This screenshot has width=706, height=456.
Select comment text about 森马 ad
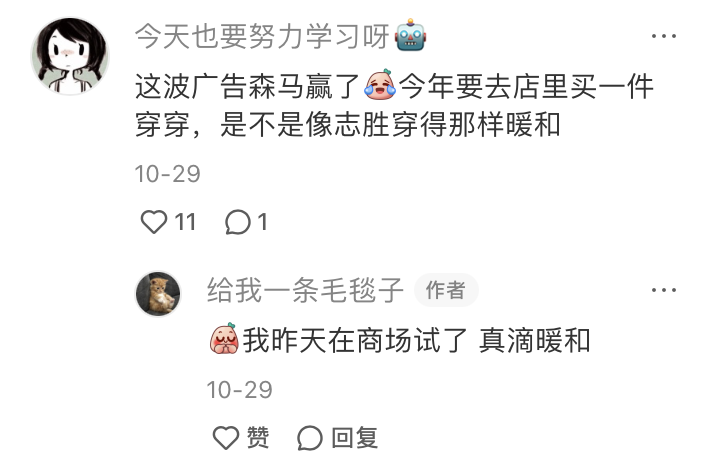[x=394, y=106]
